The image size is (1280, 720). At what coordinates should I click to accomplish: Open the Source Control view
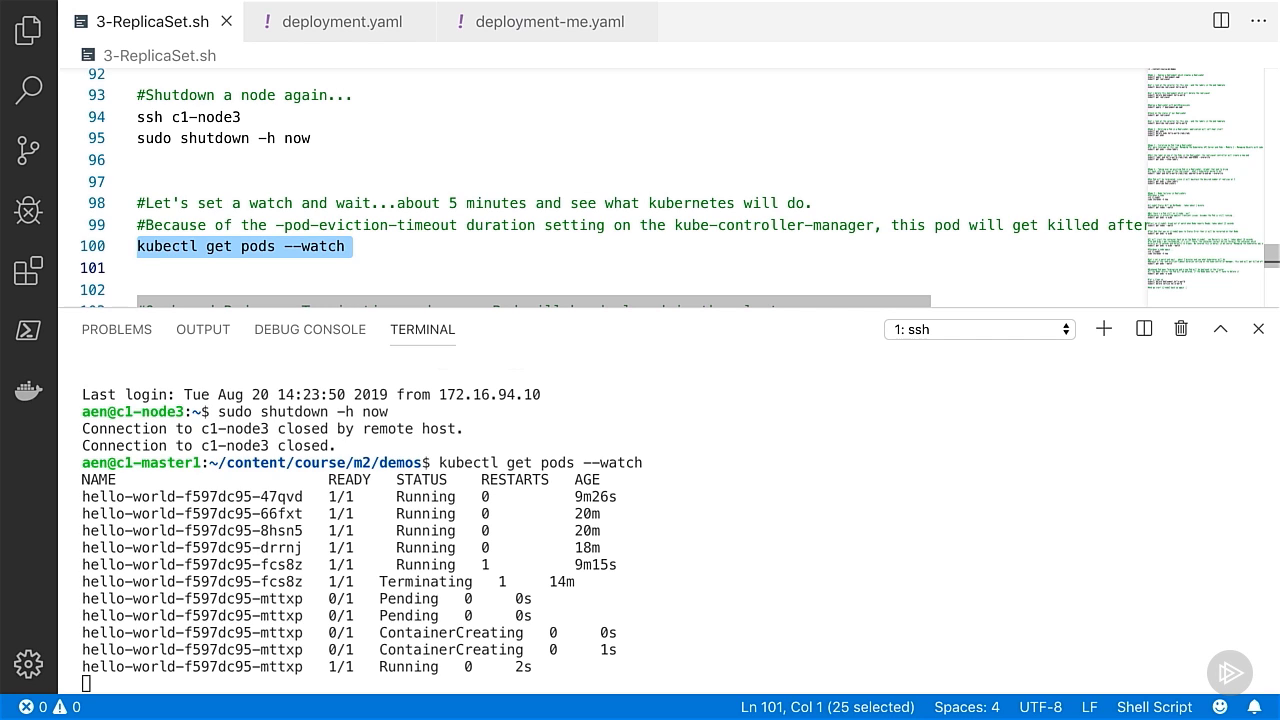tap(28, 151)
